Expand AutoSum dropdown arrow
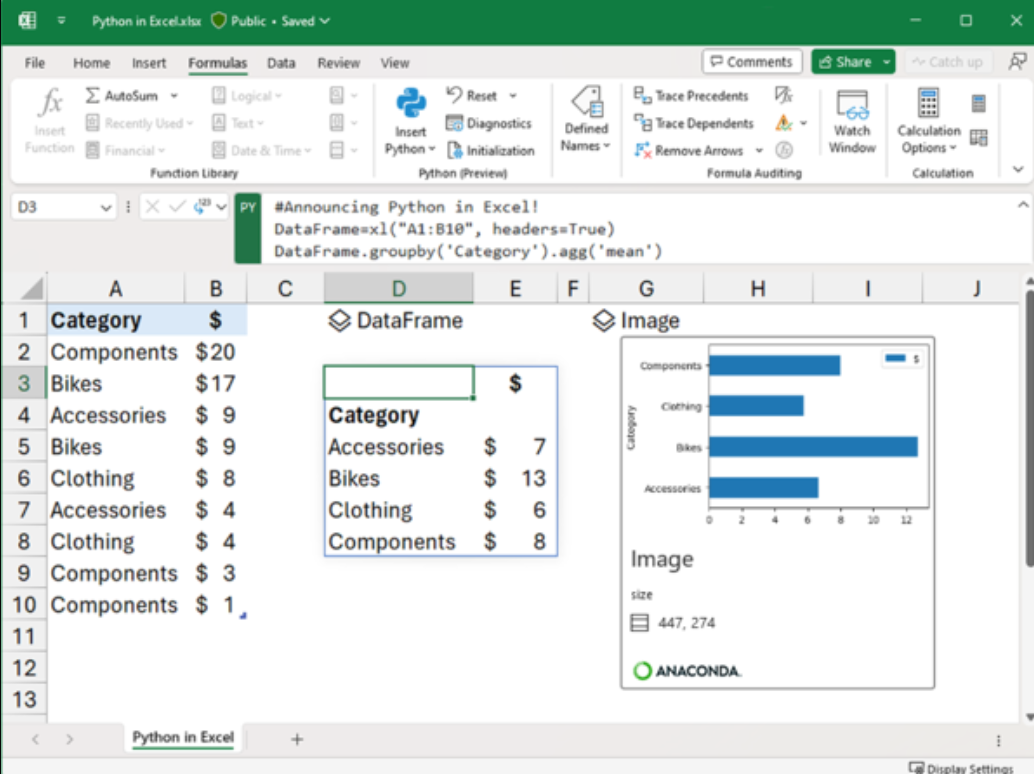 [174, 96]
